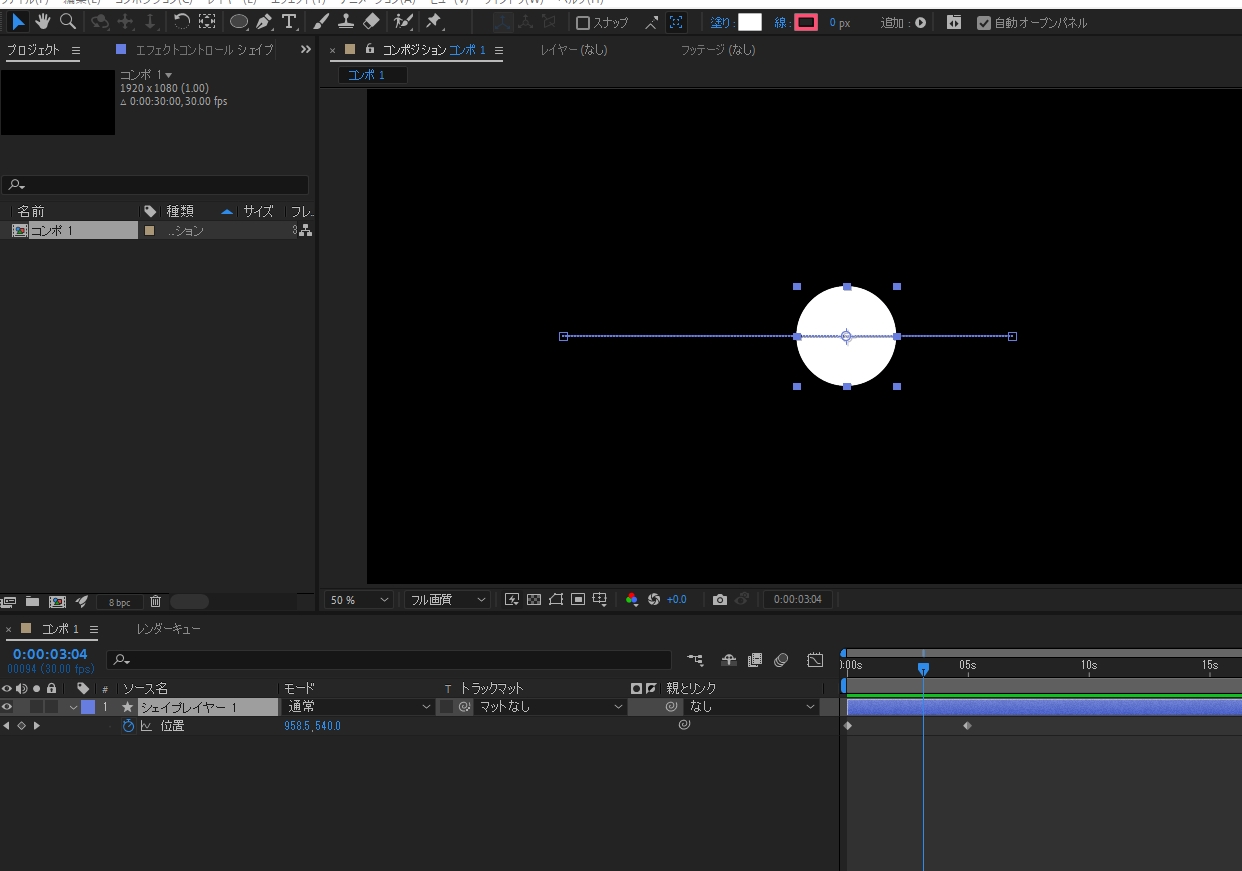
Task: Toggle Transparency Grid in composition panel
Action: click(x=536, y=599)
